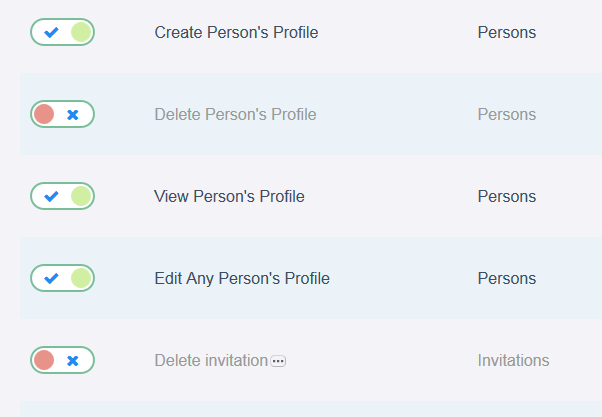Select Persons category in Edit Any Person's Profile row
602x417 pixels.
coord(506,278)
